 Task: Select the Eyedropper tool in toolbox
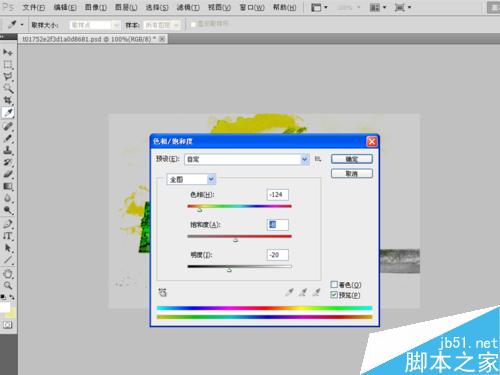8,113
